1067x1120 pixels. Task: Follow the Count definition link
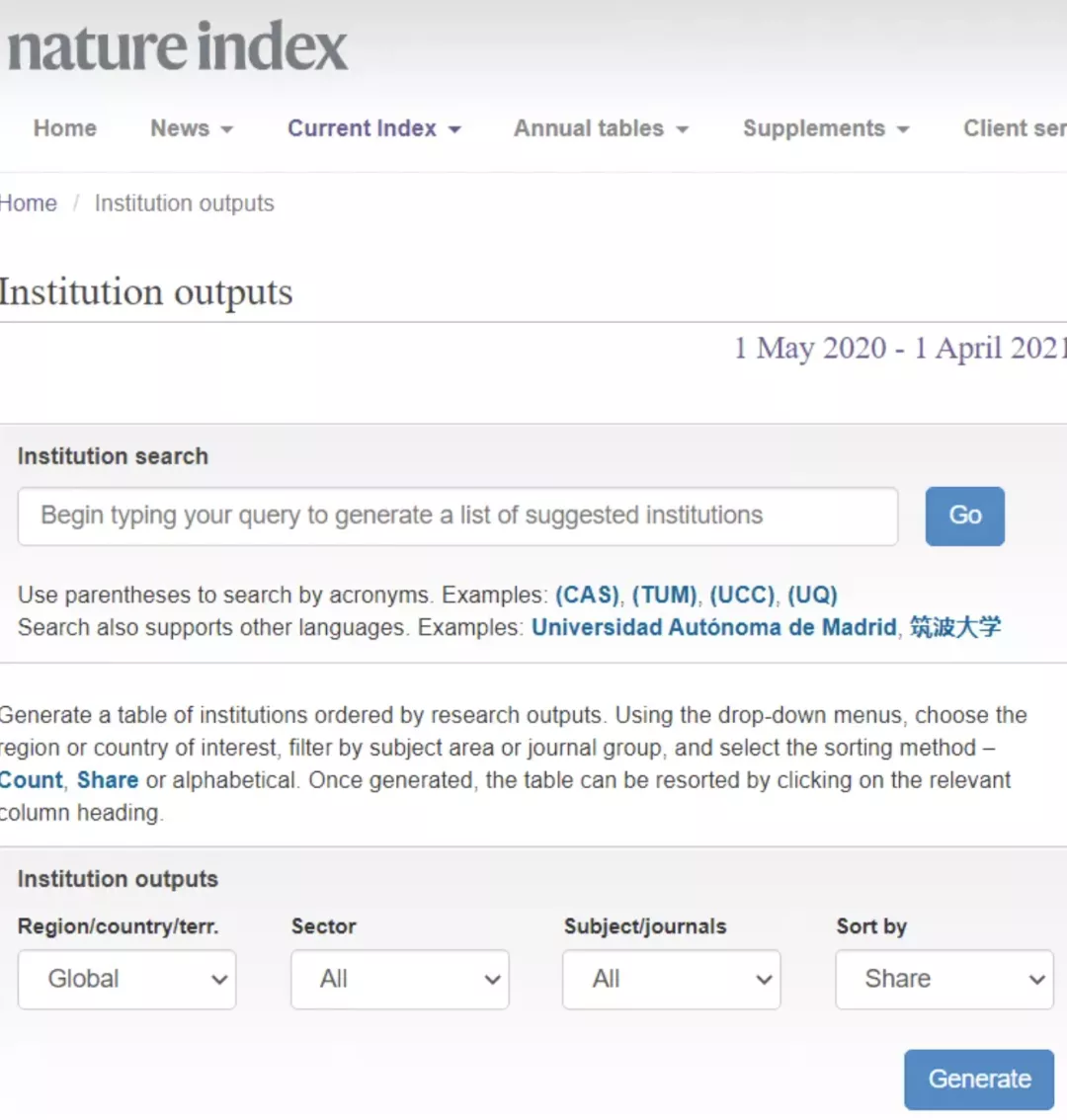tap(32, 780)
